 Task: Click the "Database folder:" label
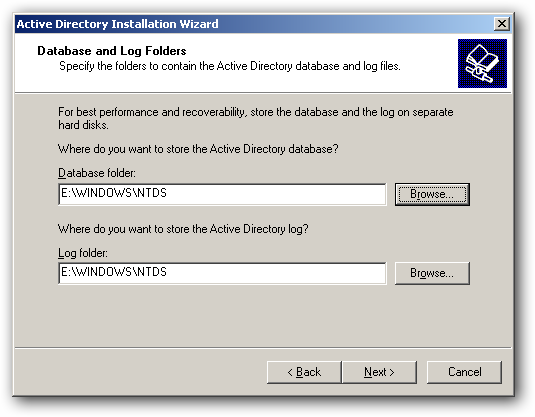[97, 173]
